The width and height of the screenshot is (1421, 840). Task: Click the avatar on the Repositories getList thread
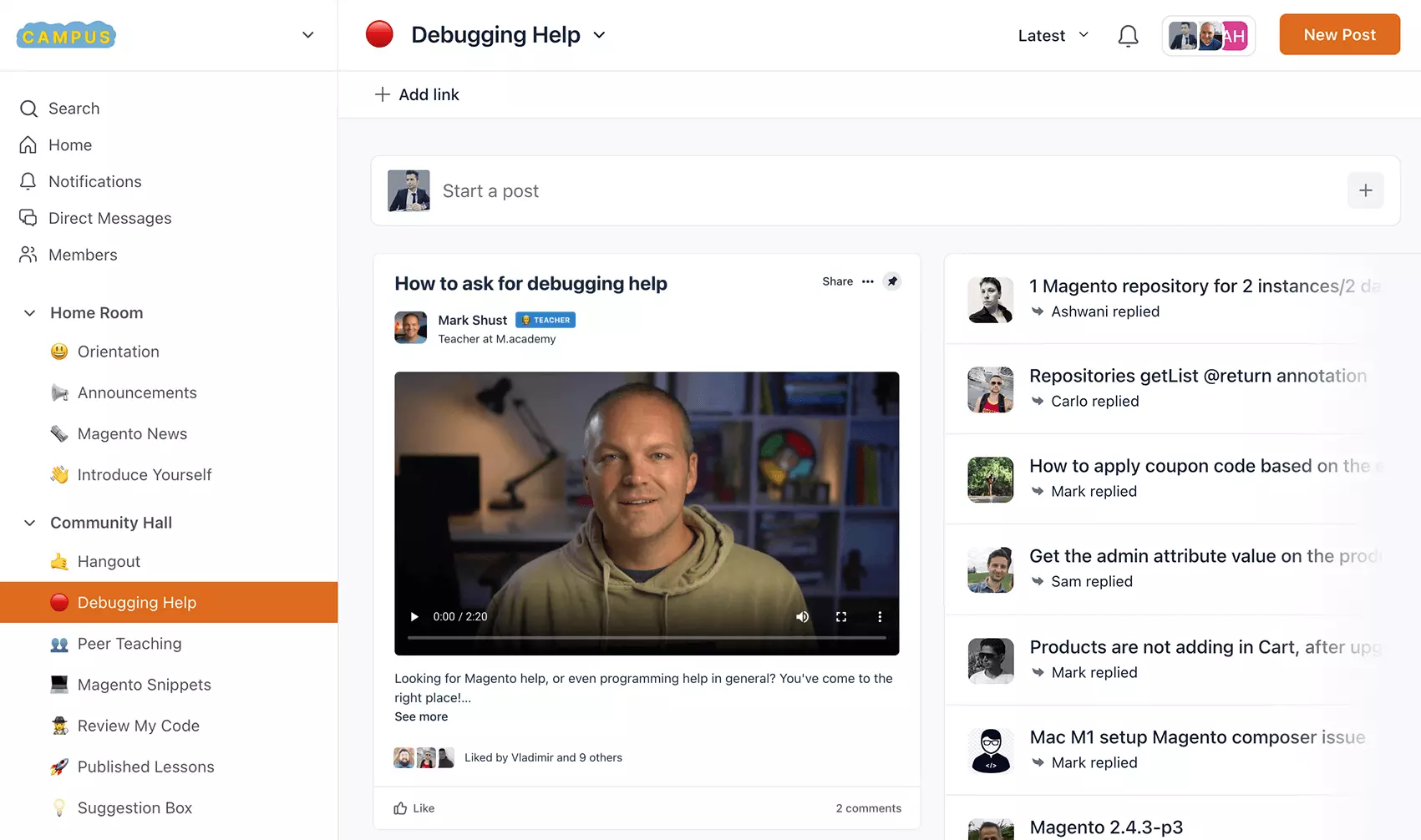point(991,390)
